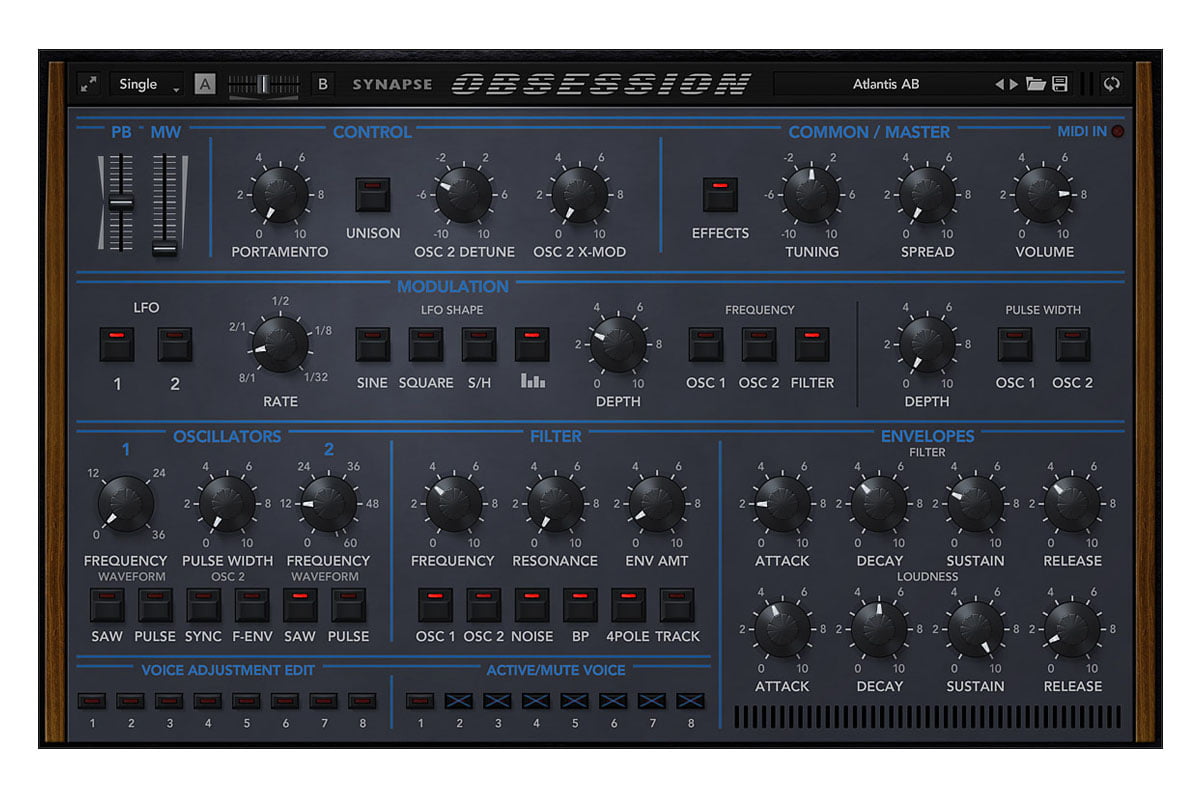Viewport: 1200px width, 800px height.
Task: Unmute crossed-out voice 2
Action: (x=460, y=701)
